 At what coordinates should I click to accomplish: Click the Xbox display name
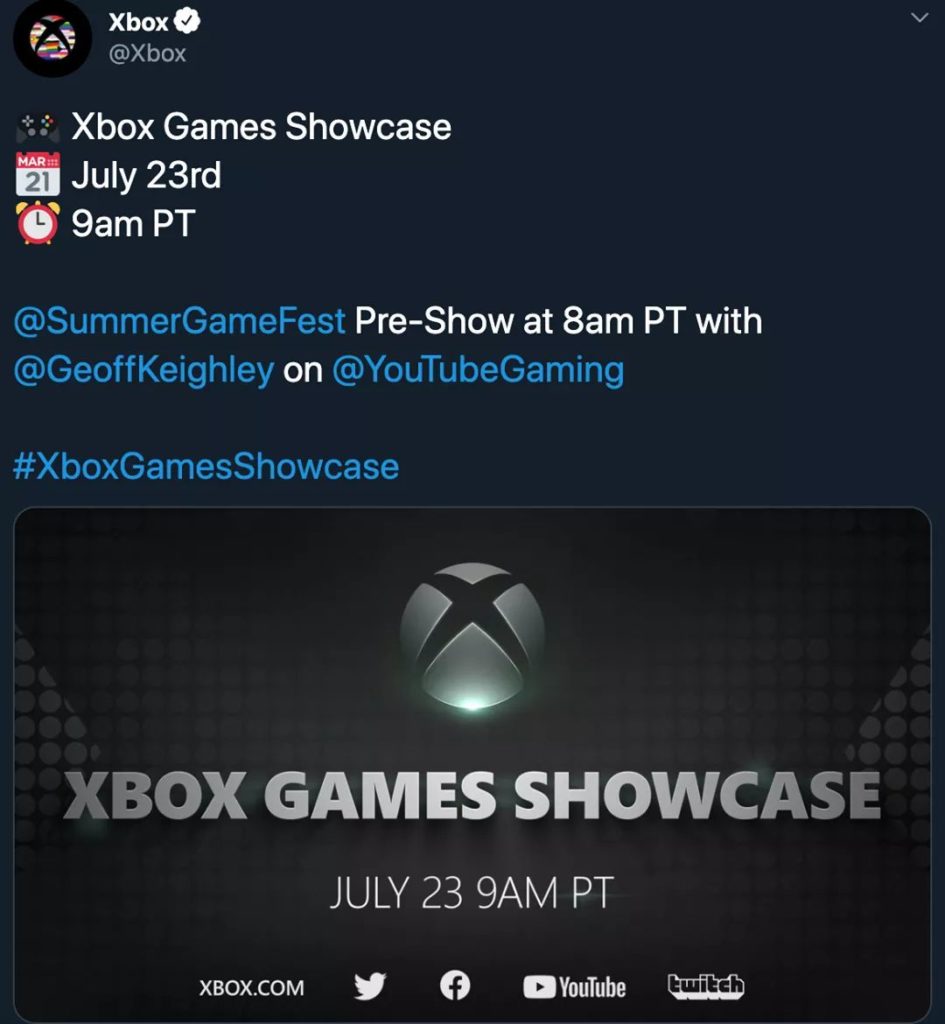(x=138, y=22)
